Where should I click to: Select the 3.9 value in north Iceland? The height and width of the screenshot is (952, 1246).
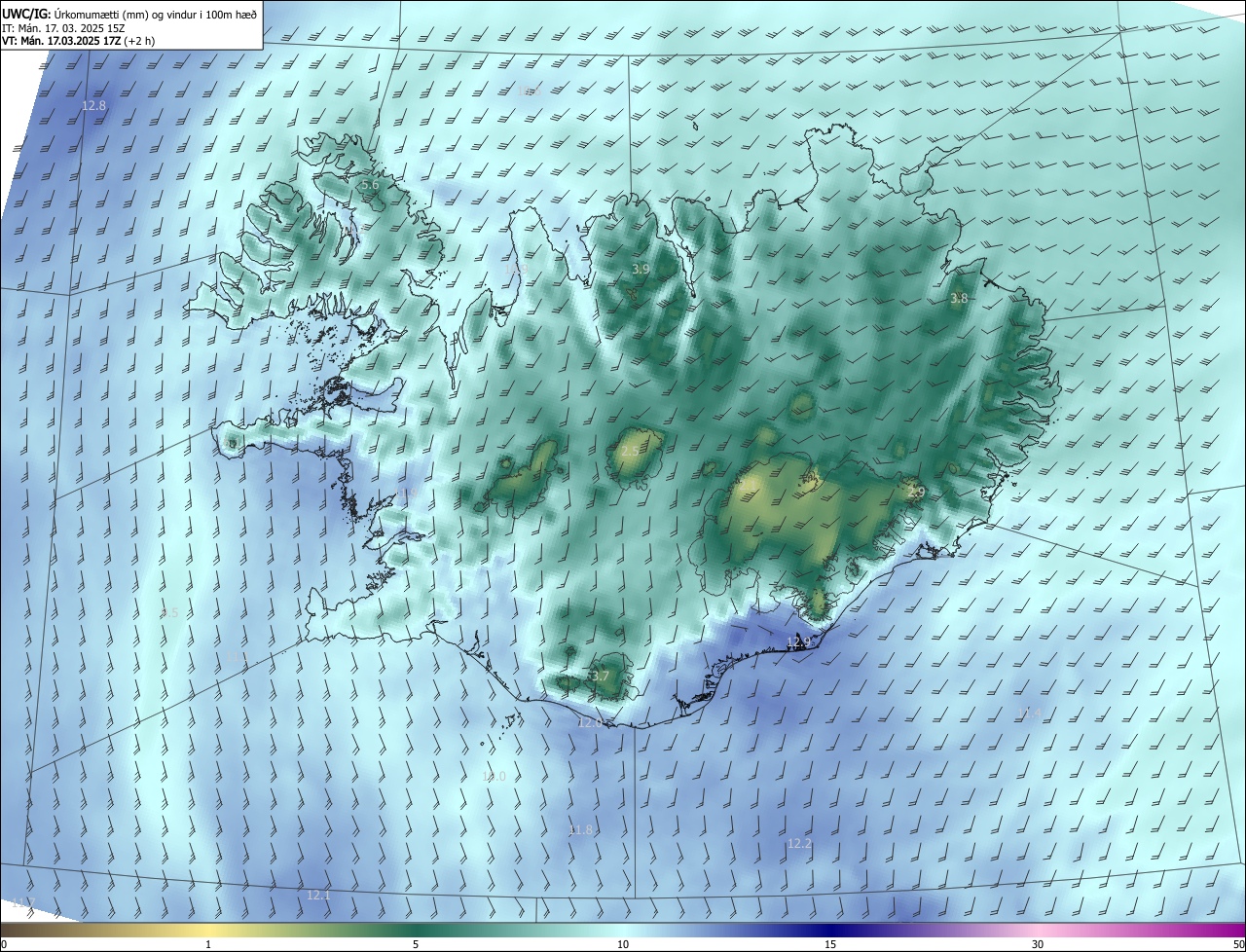click(x=641, y=269)
